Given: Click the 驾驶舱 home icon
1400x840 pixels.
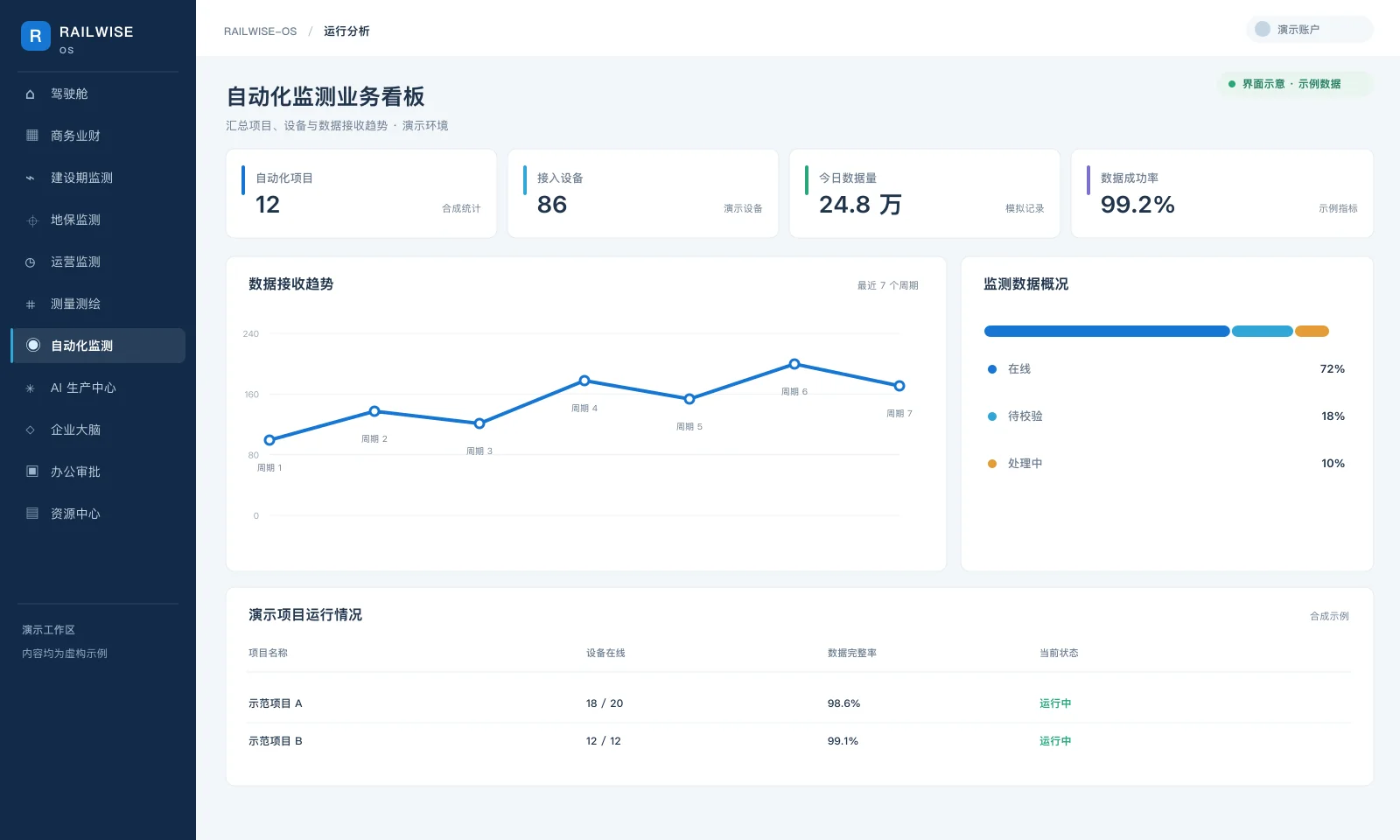Looking at the screenshot, I should click(x=31, y=94).
